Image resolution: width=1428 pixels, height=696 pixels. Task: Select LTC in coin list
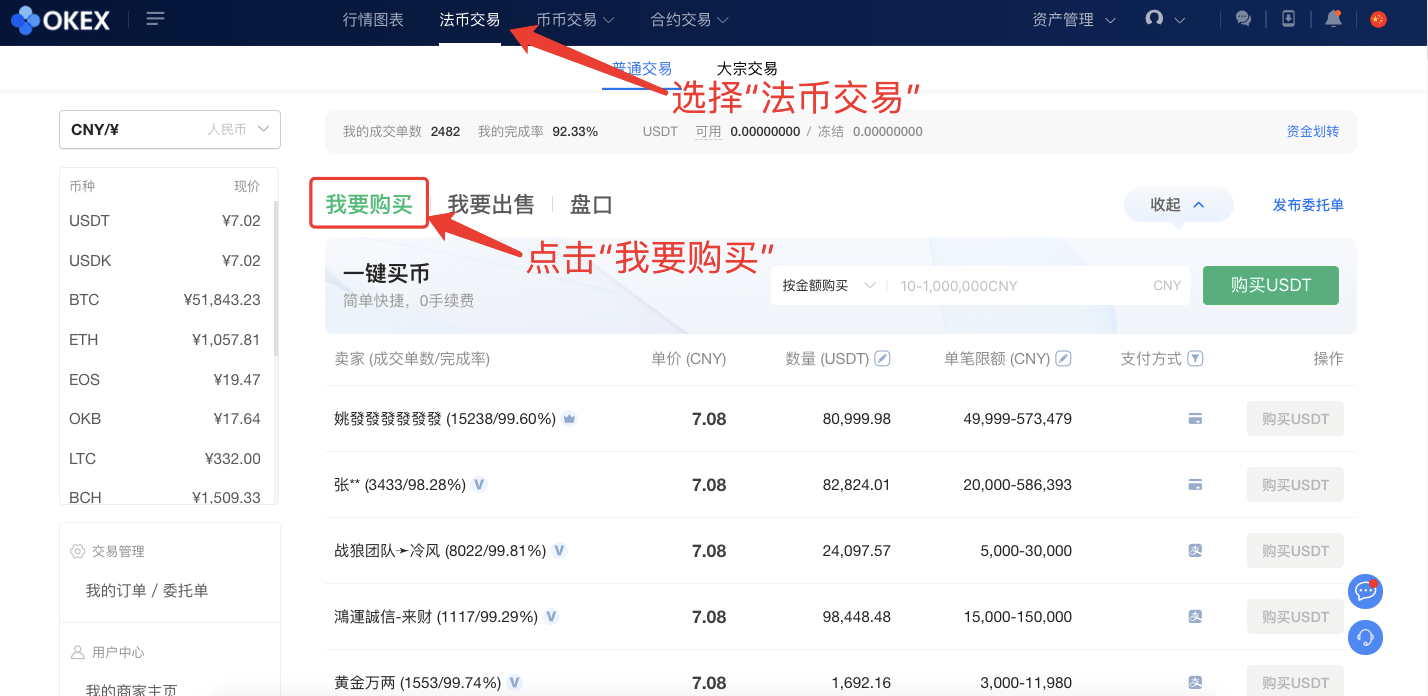click(165, 459)
